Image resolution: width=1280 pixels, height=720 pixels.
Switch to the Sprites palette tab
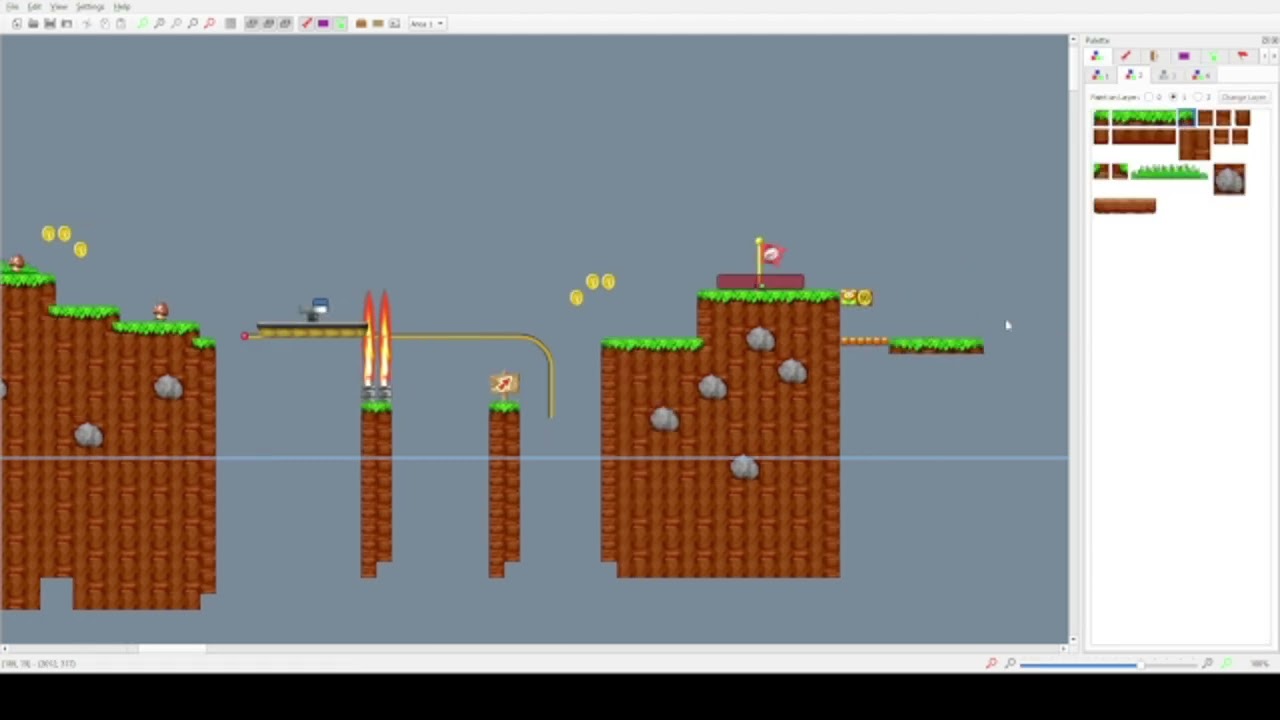point(1125,56)
